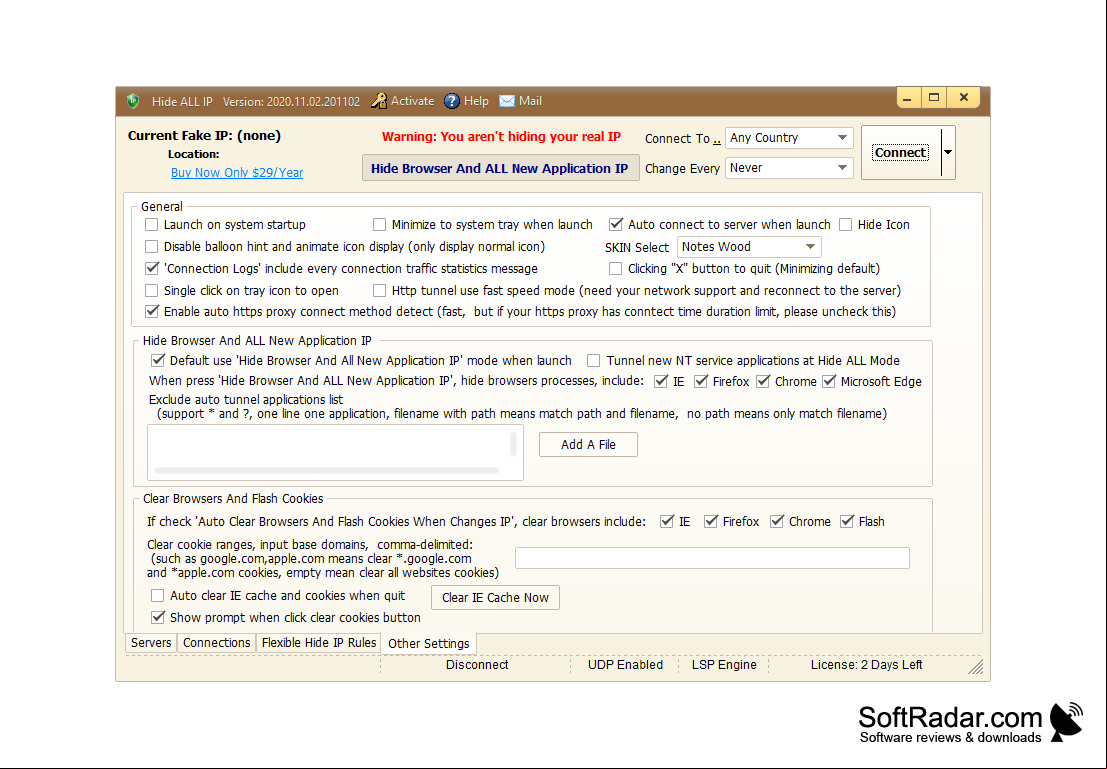The height and width of the screenshot is (769, 1107).
Task: Enable Clicking X button to quit
Action: pos(616,268)
